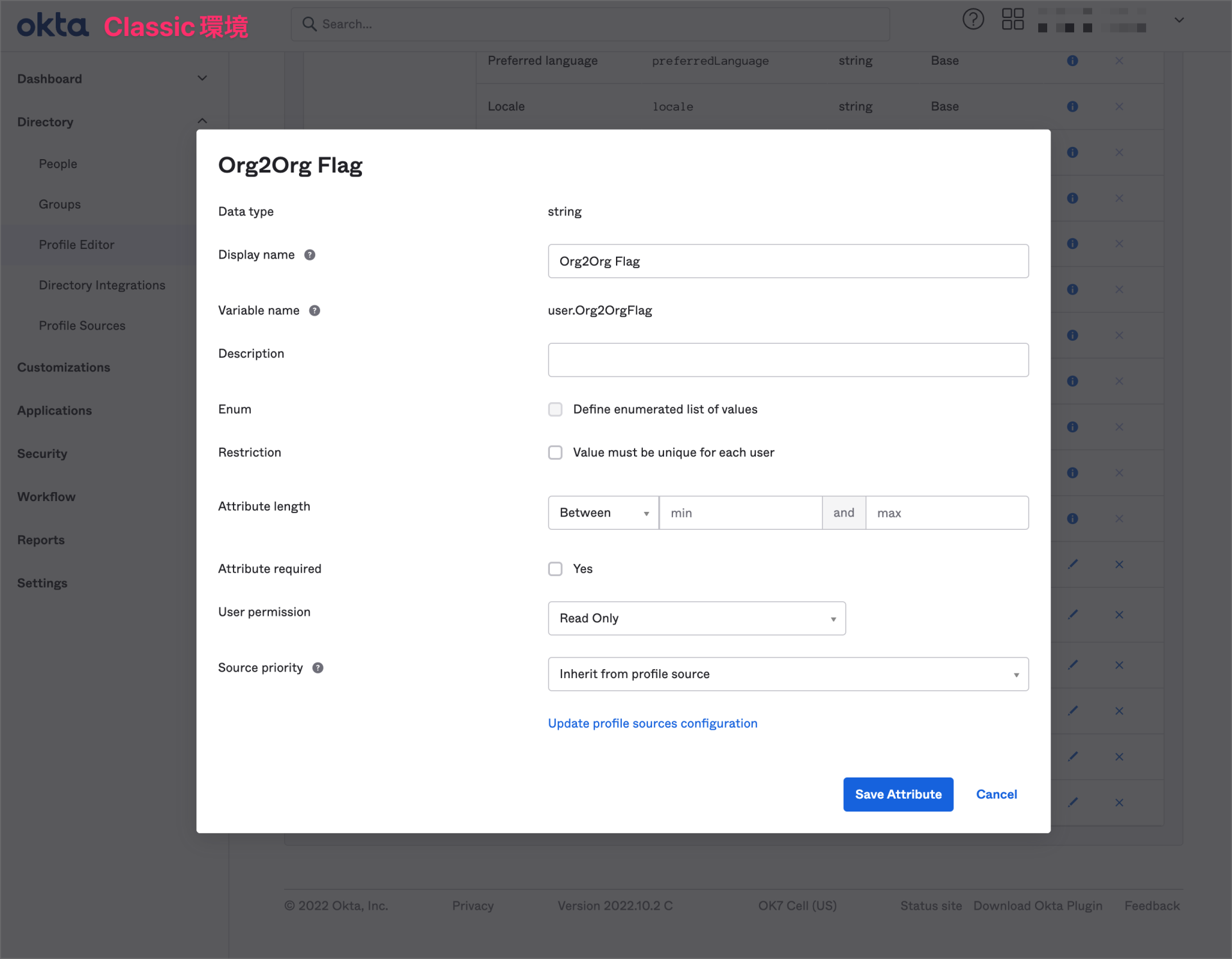The height and width of the screenshot is (959, 1232).
Task: Open the Inherit from profile source dropdown
Action: coord(788,674)
